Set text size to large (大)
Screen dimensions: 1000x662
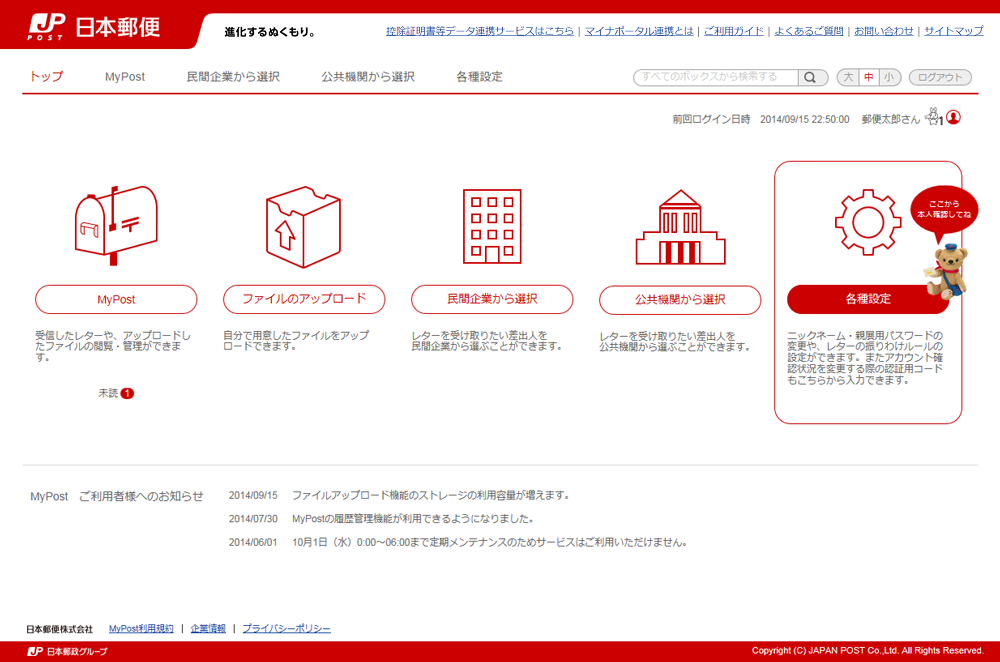[848, 77]
